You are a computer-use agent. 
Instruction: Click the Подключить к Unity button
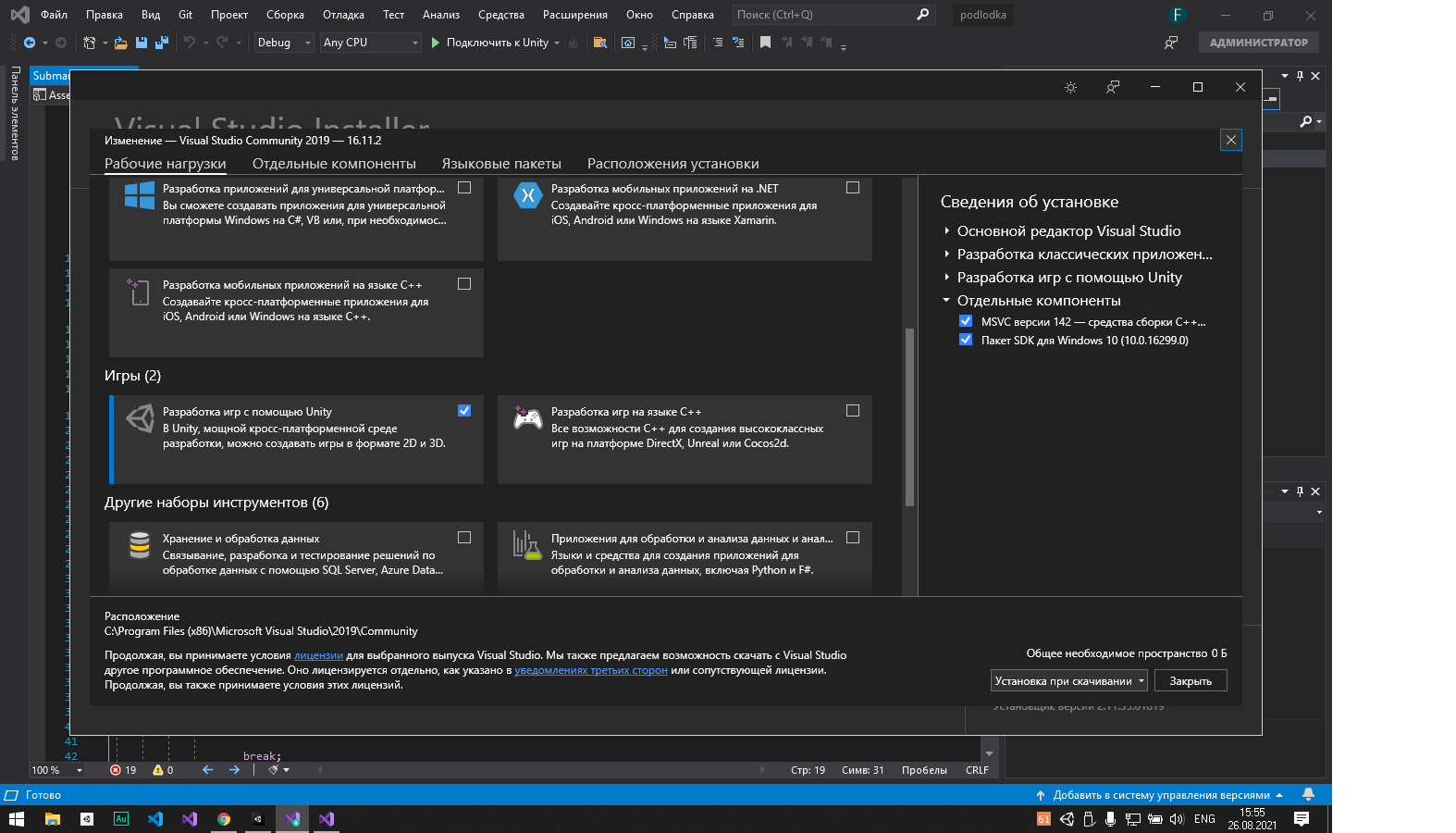490,43
